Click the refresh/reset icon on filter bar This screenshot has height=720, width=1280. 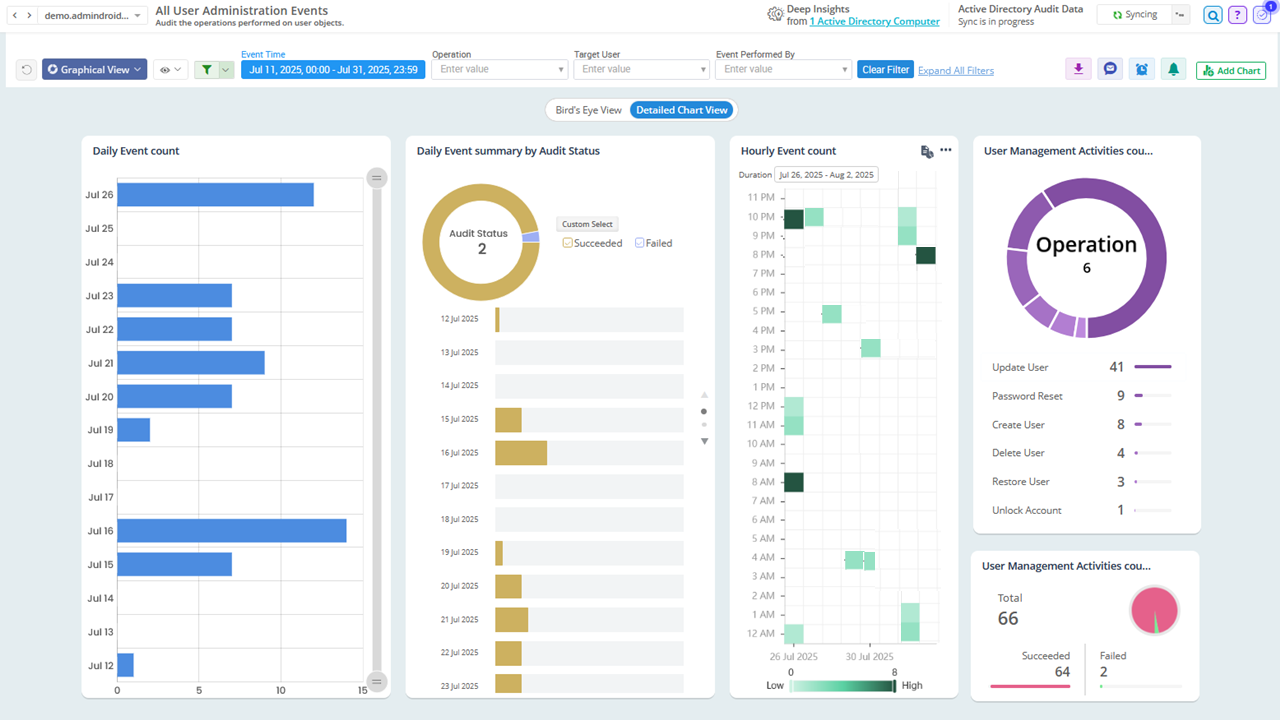pyautogui.click(x=25, y=68)
